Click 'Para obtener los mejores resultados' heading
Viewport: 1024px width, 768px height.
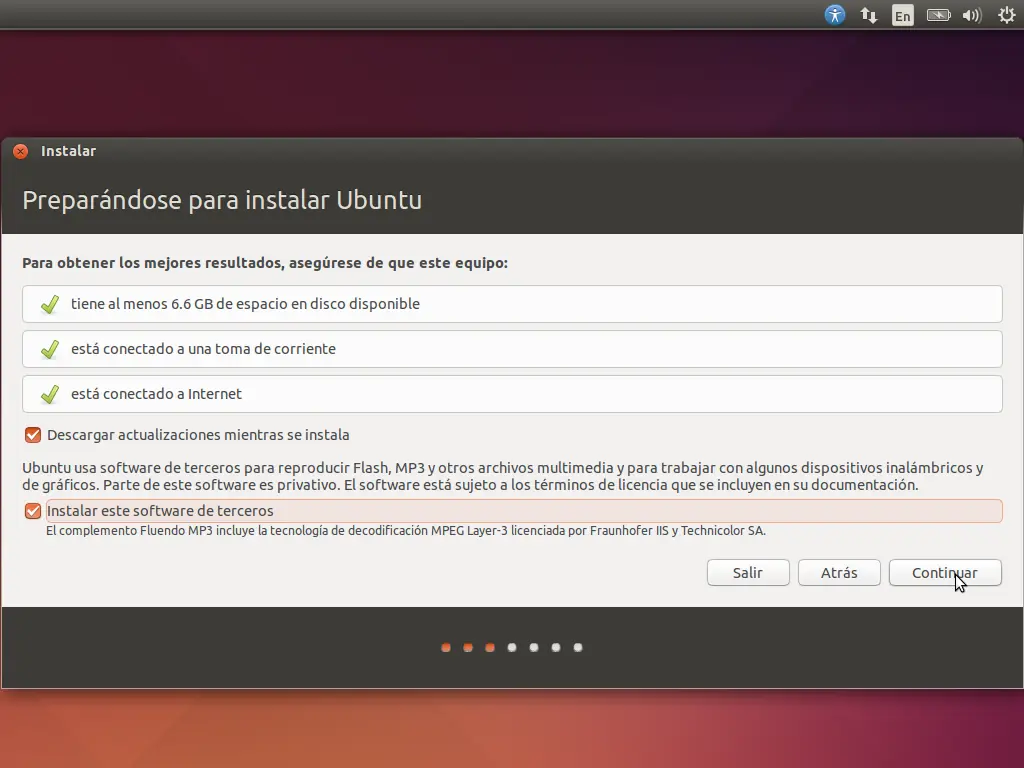coord(152,263)
